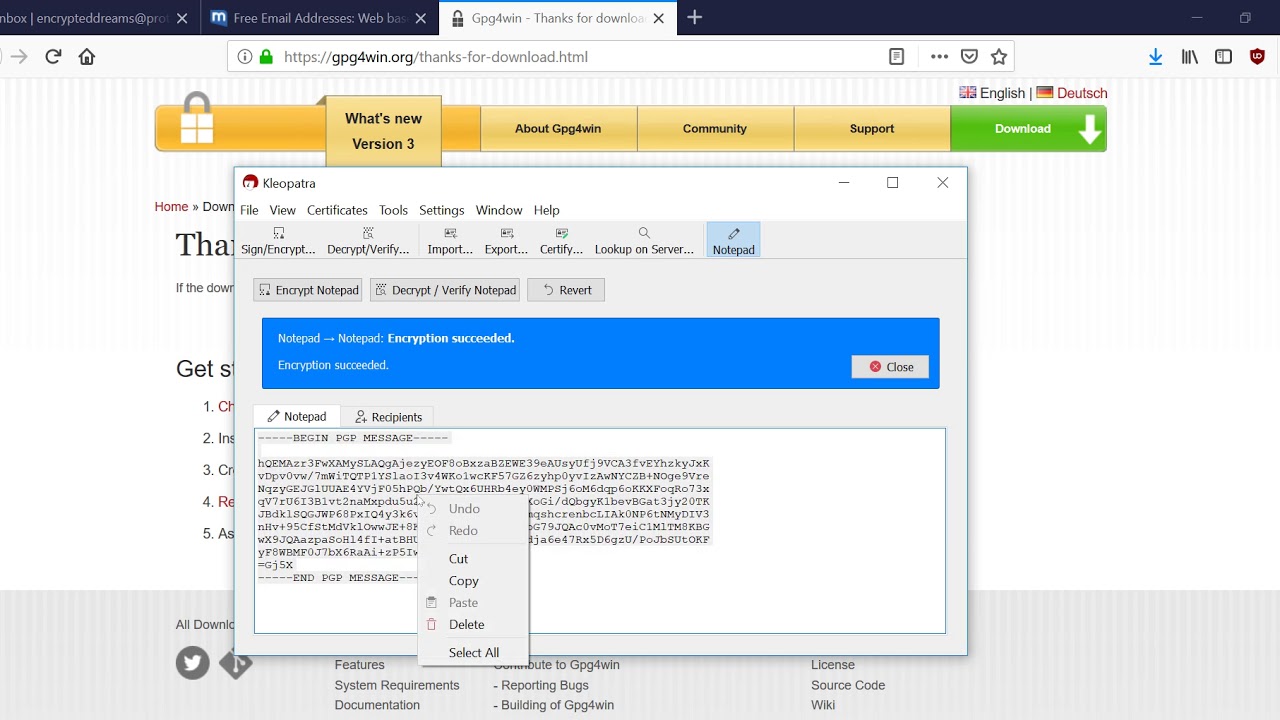The height and width of the screenshot is (720, 1280).
Task: Open Kleopatra Help menu
Action: click(546, 210)
